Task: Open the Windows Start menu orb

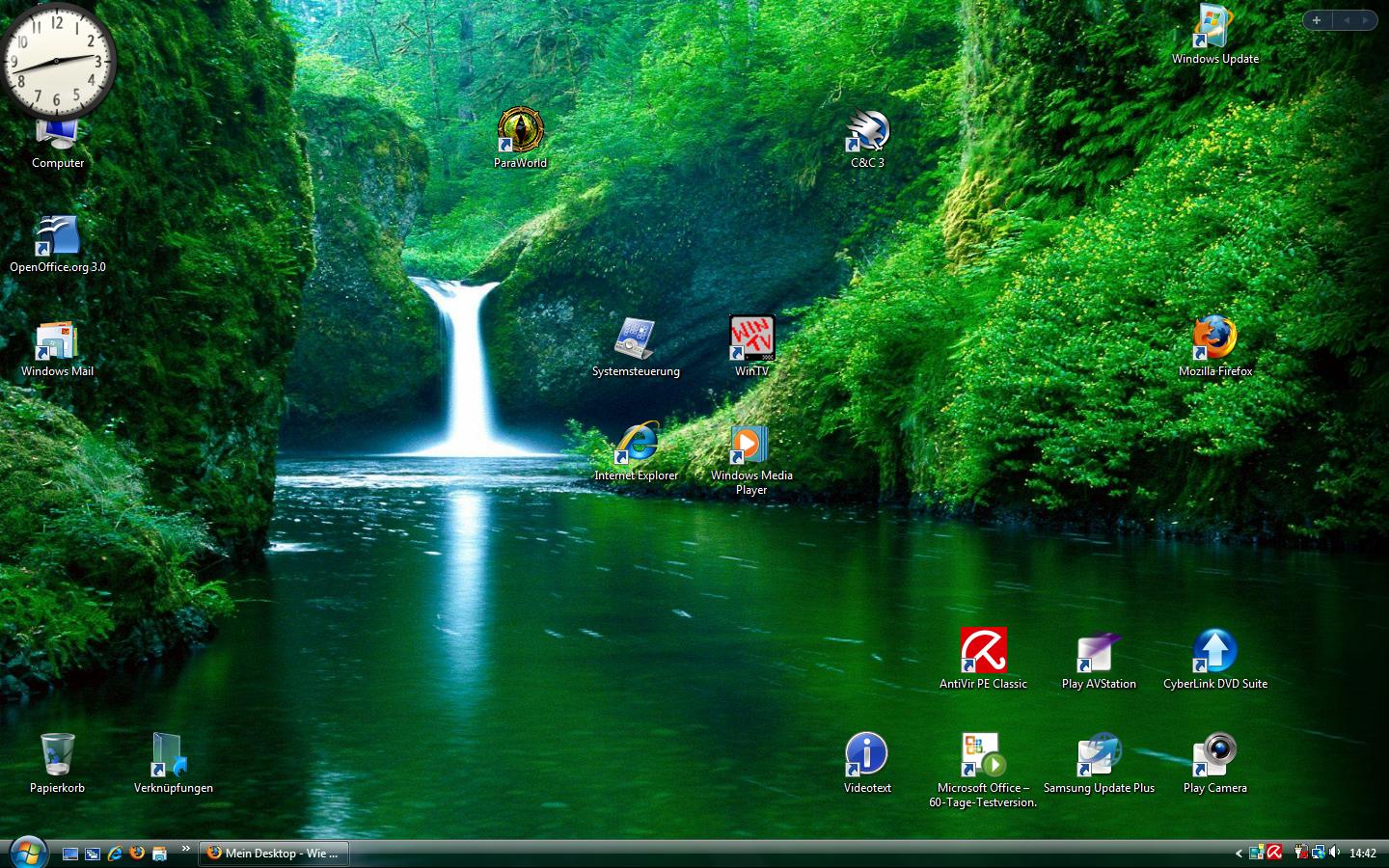Action: pyautogui.click(x=27, y=852)
